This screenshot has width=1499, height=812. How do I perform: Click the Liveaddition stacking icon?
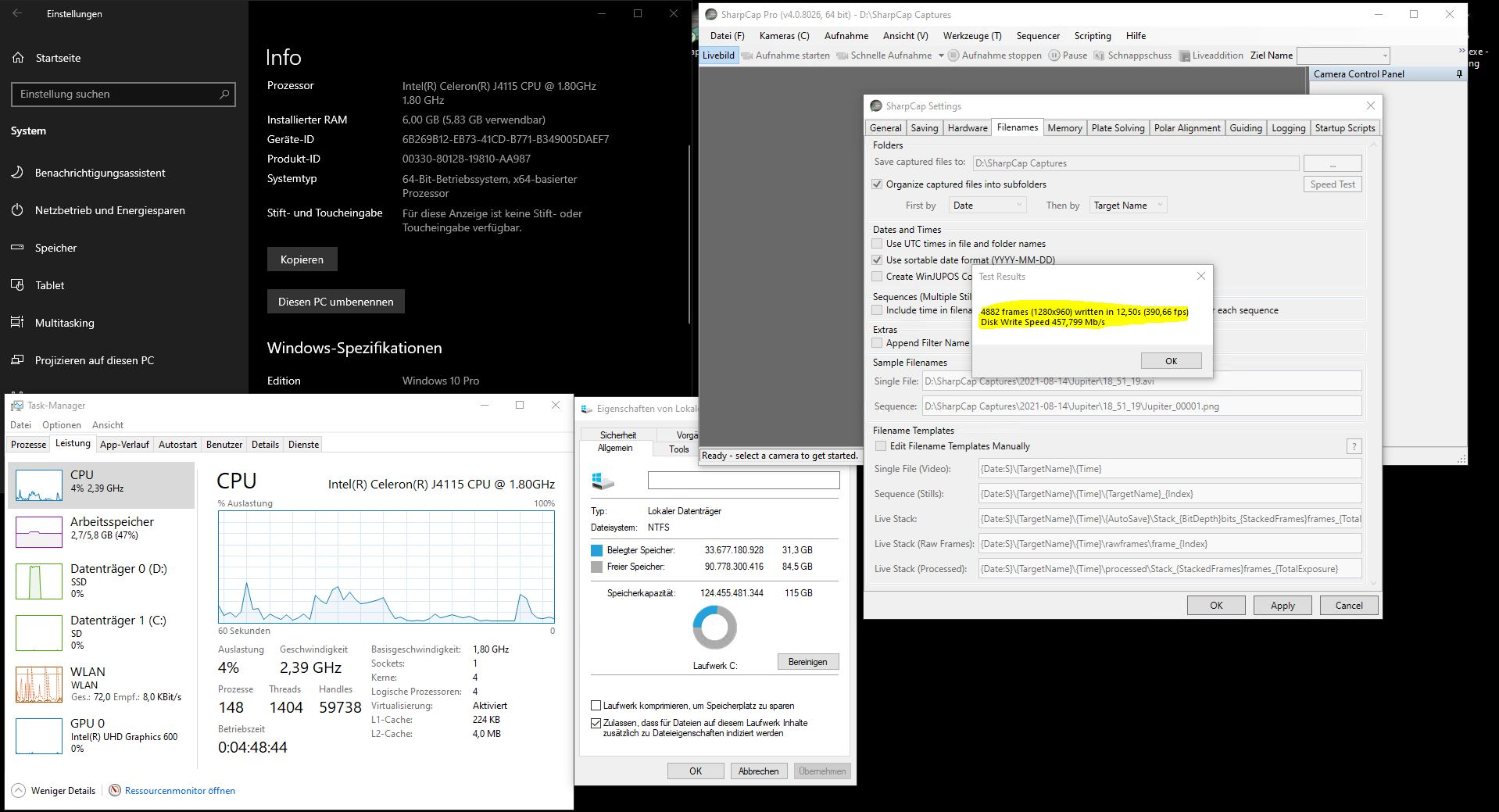coord(1185,55)
